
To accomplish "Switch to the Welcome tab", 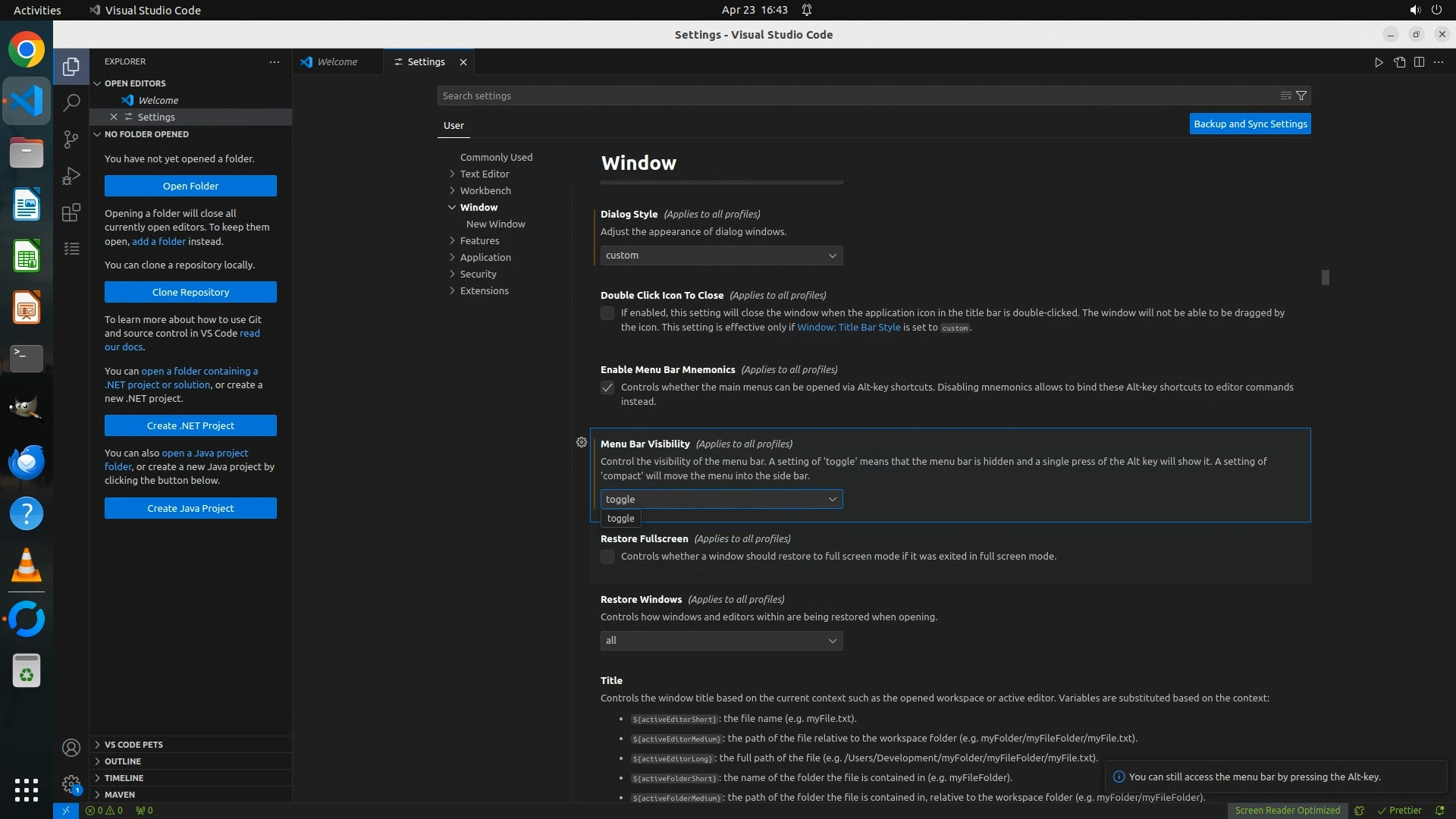I will [x=337, y=62].
